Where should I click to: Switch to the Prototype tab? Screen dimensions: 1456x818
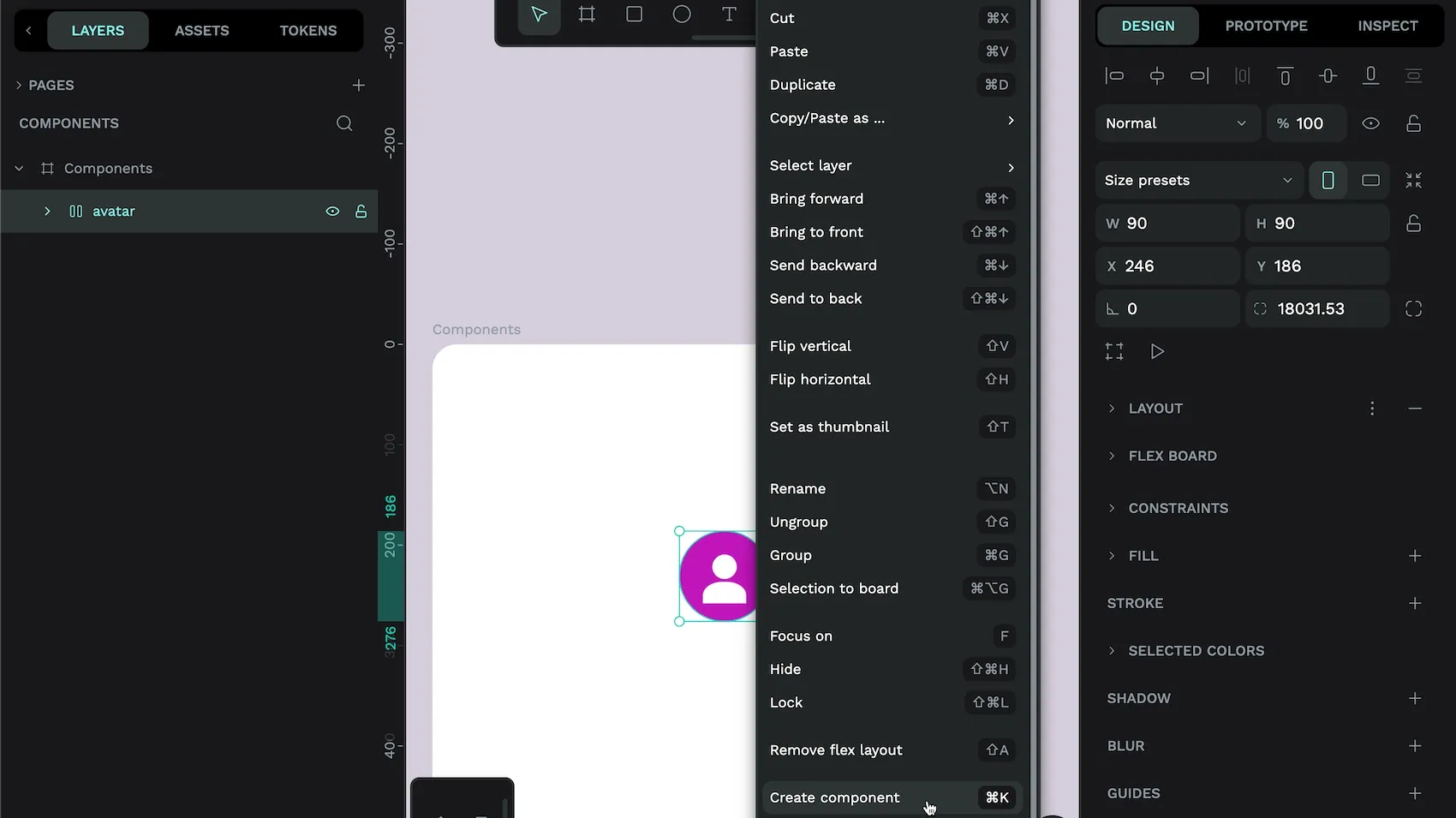point(1266,26)
